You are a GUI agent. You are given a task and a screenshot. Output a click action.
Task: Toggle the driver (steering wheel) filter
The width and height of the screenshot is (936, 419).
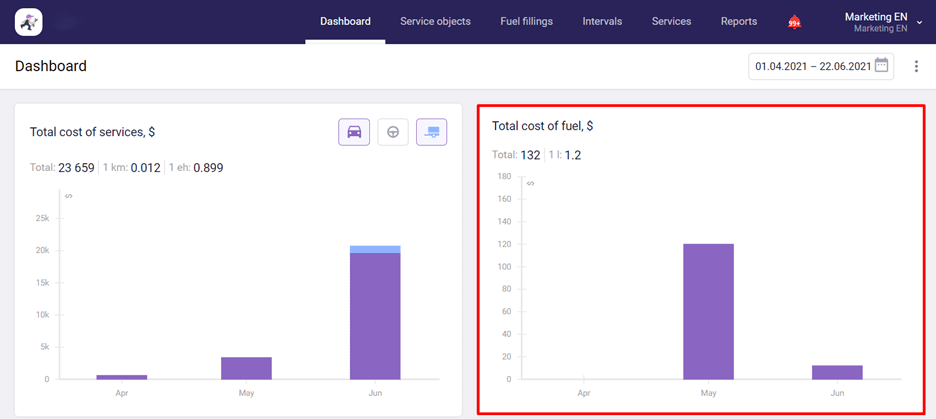click(x=392, y=132)
